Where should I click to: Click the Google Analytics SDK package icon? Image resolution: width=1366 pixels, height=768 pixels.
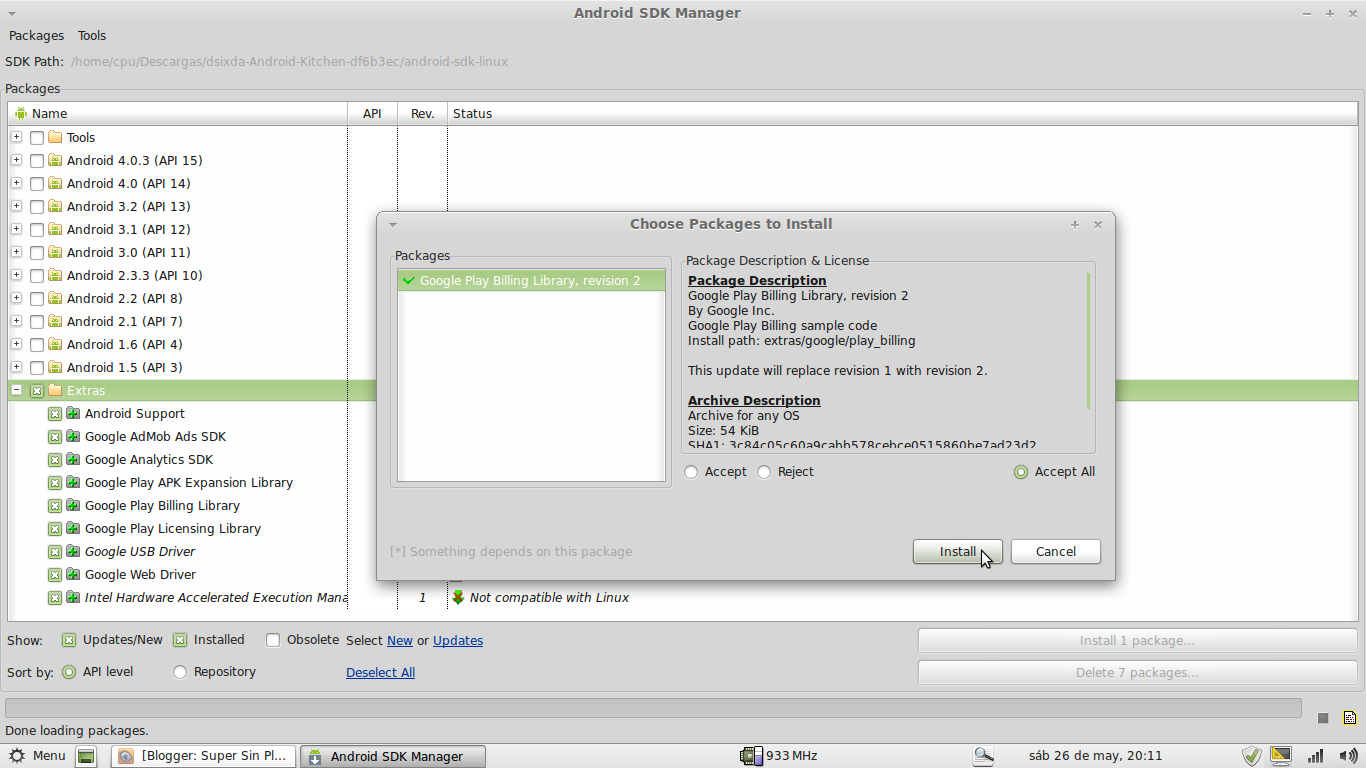click(73, 459)
